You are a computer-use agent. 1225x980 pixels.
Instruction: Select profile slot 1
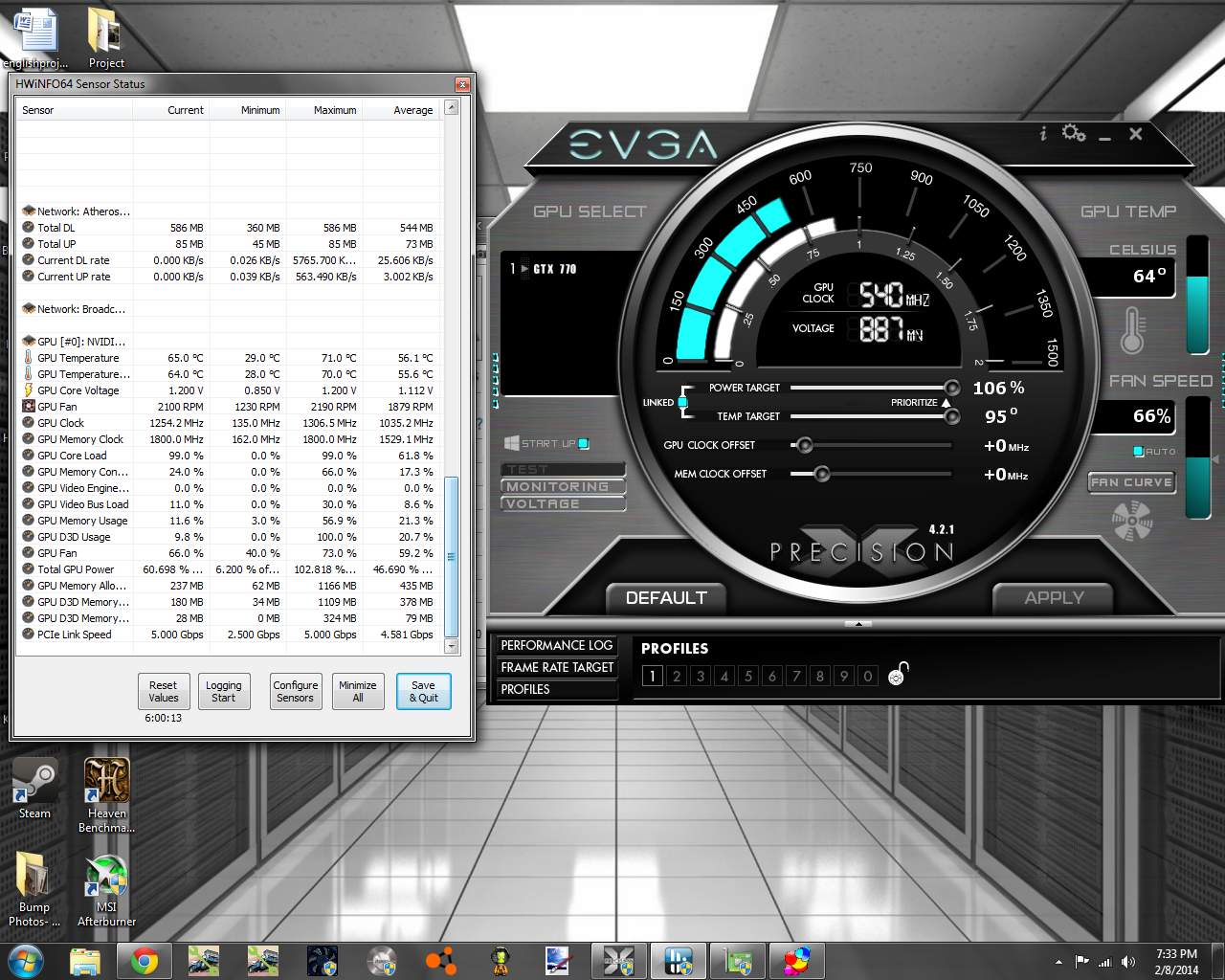653,676
